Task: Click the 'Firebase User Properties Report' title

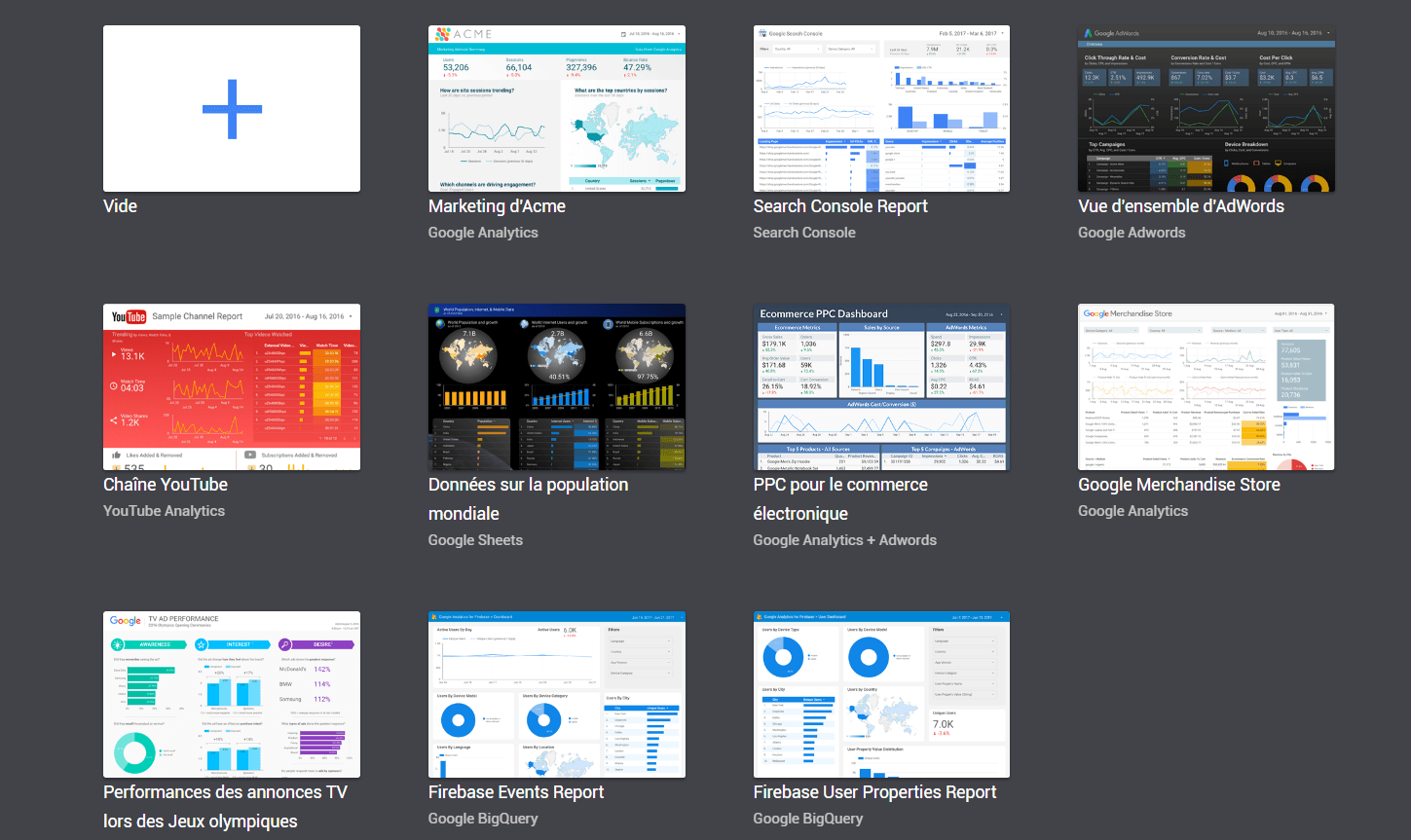Action: click(875, 792)
